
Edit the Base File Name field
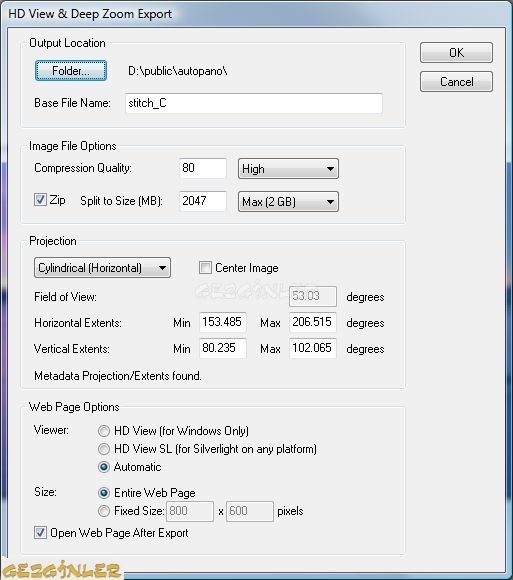click(x=254, y=103)
